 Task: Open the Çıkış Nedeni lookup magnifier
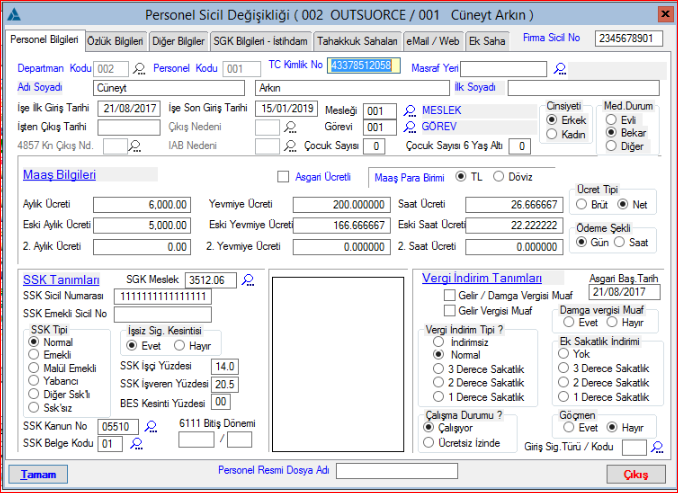click(x=290, y=127)
